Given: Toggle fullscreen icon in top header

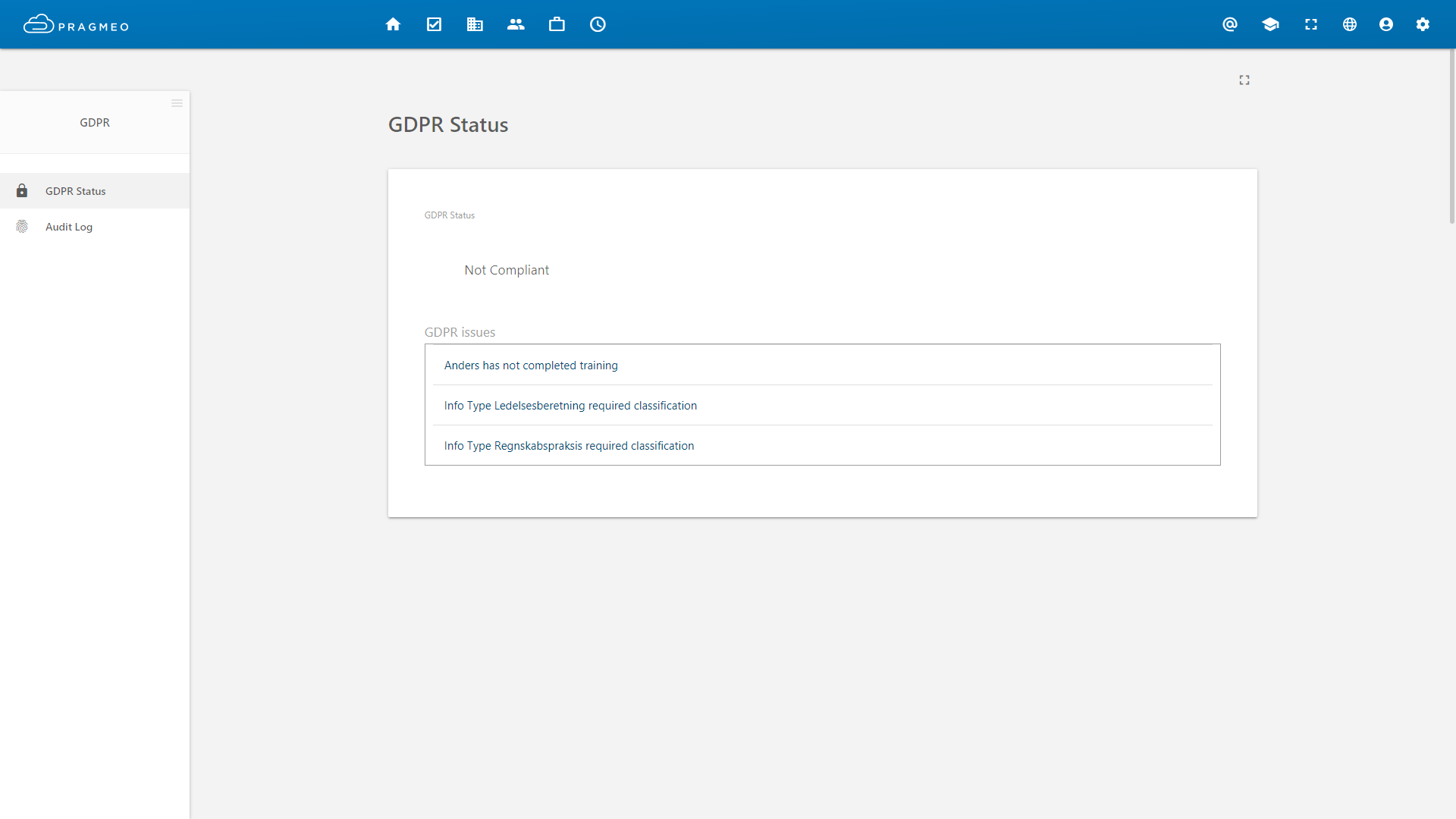Looking at the screenshot, I should tap(1310, 24).
